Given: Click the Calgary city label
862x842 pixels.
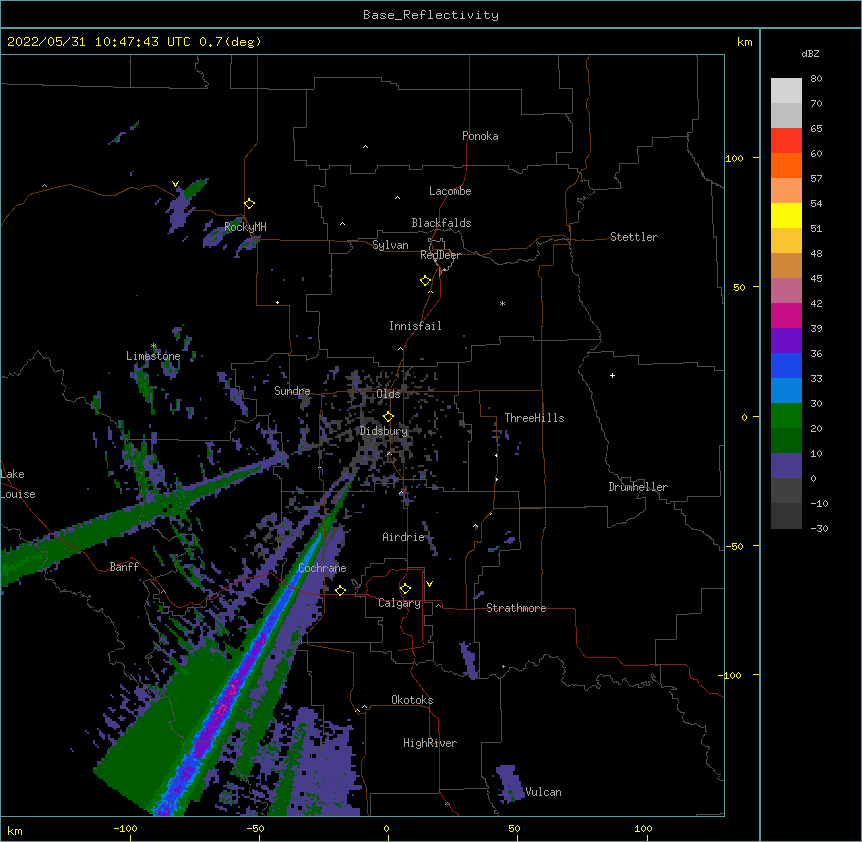Looking at the screenshot, I should [399, 603].
